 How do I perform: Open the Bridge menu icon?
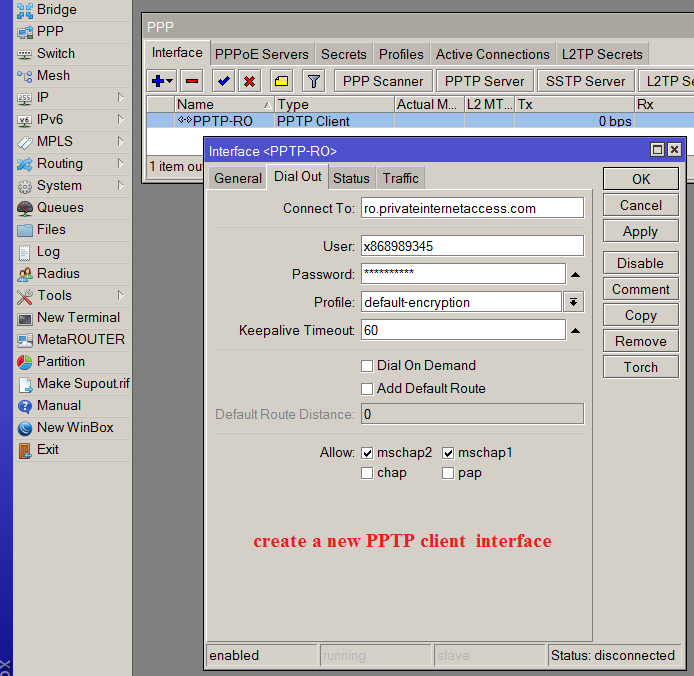(25, 11)
